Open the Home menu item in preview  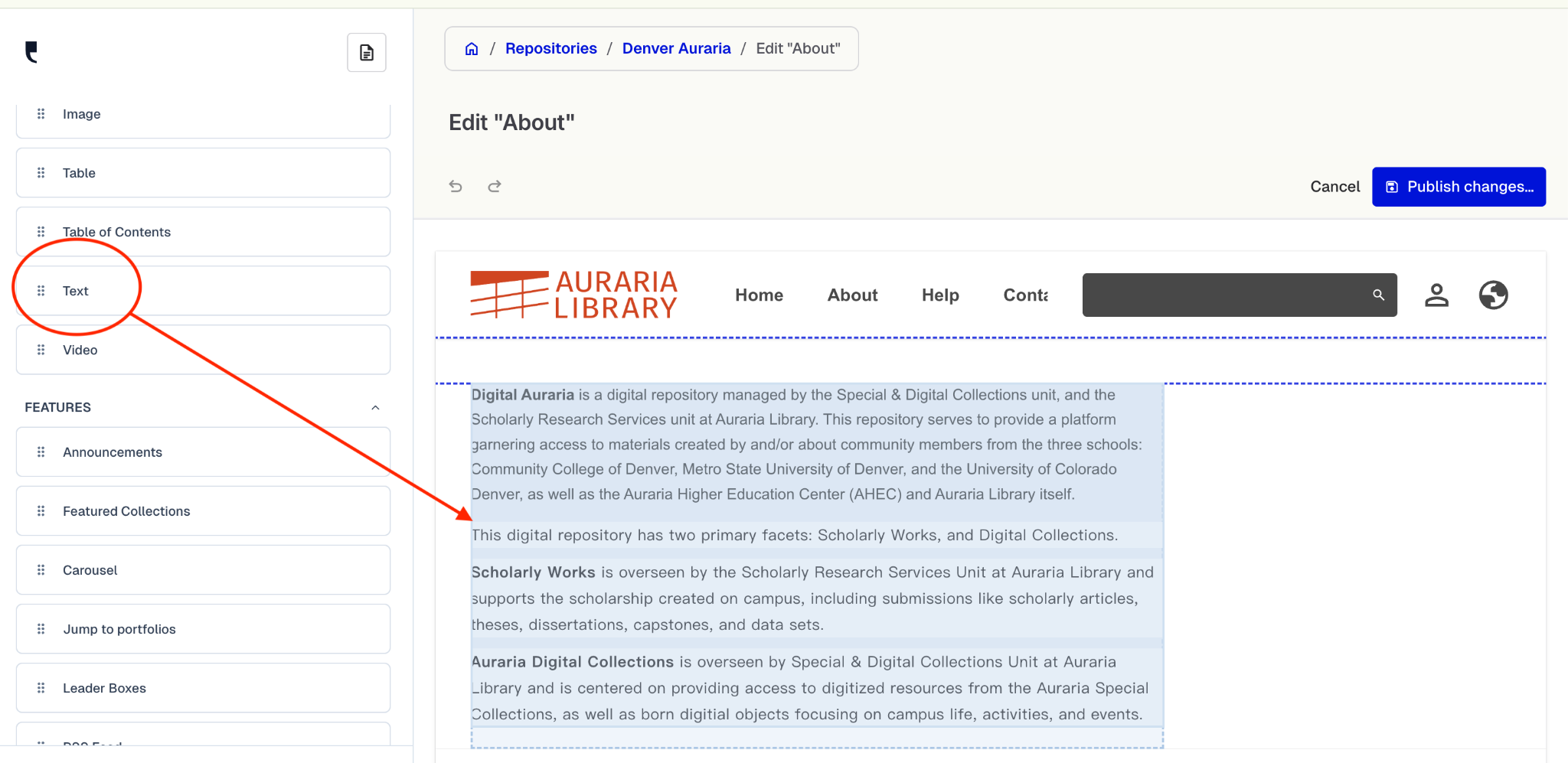[759, 295]
